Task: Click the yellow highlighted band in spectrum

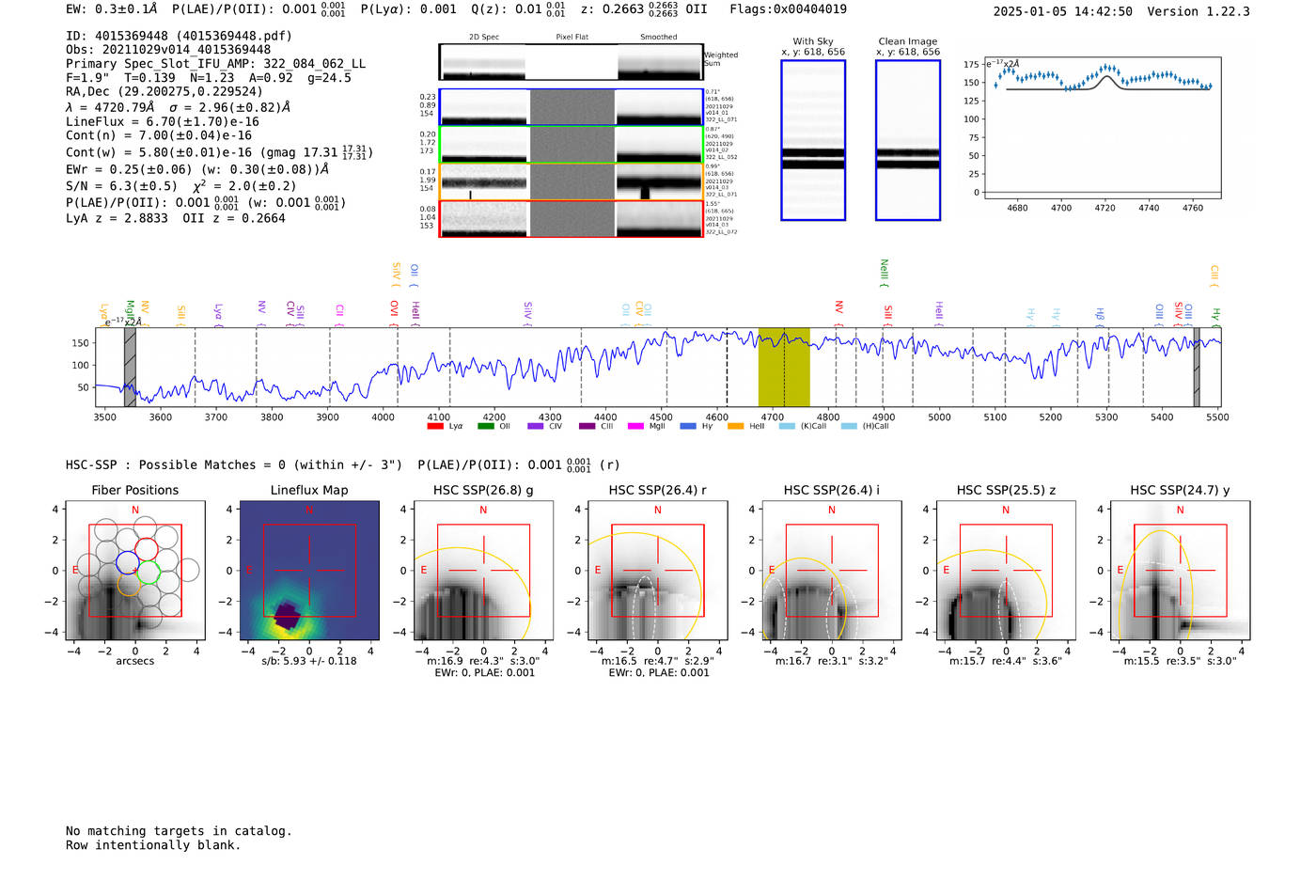Action: coord(784,367)
